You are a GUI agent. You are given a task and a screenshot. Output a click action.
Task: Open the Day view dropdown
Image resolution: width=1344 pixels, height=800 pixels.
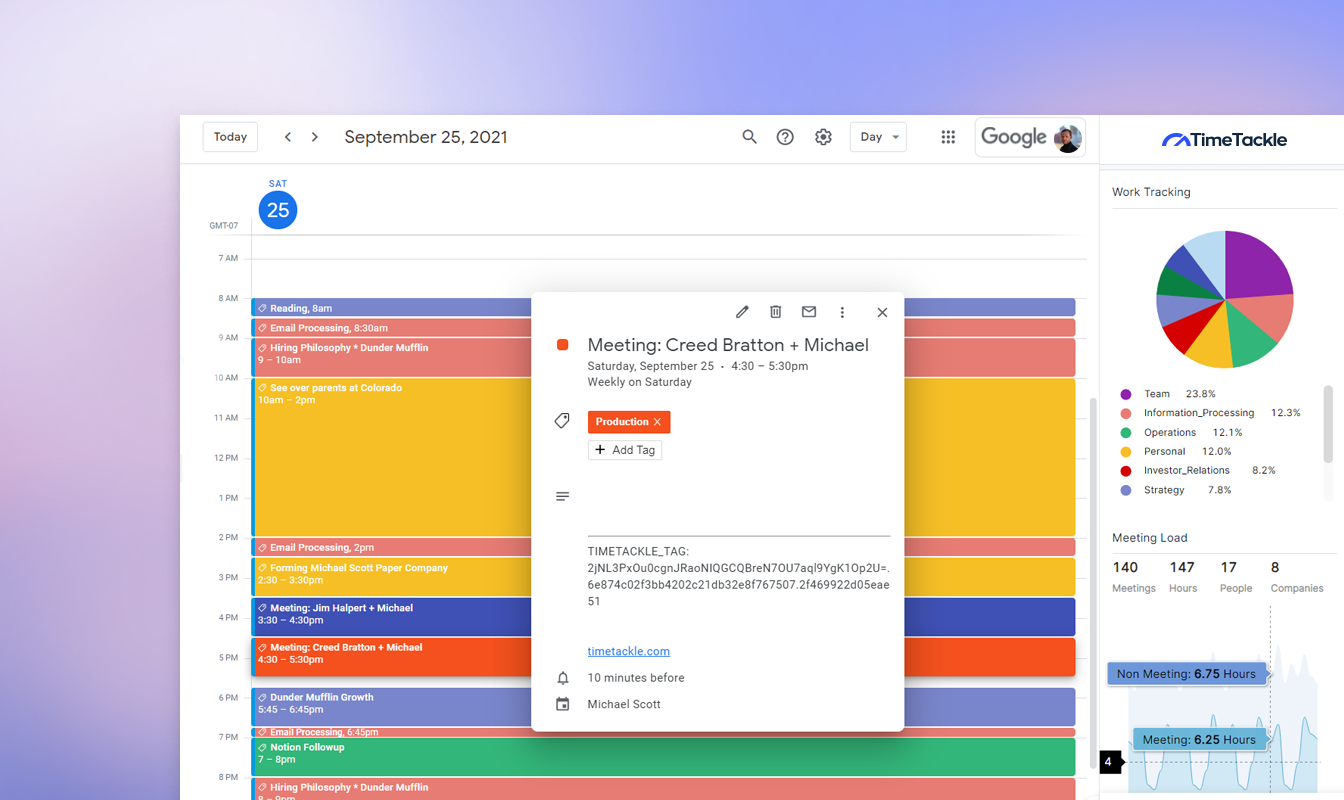[878, 137]
